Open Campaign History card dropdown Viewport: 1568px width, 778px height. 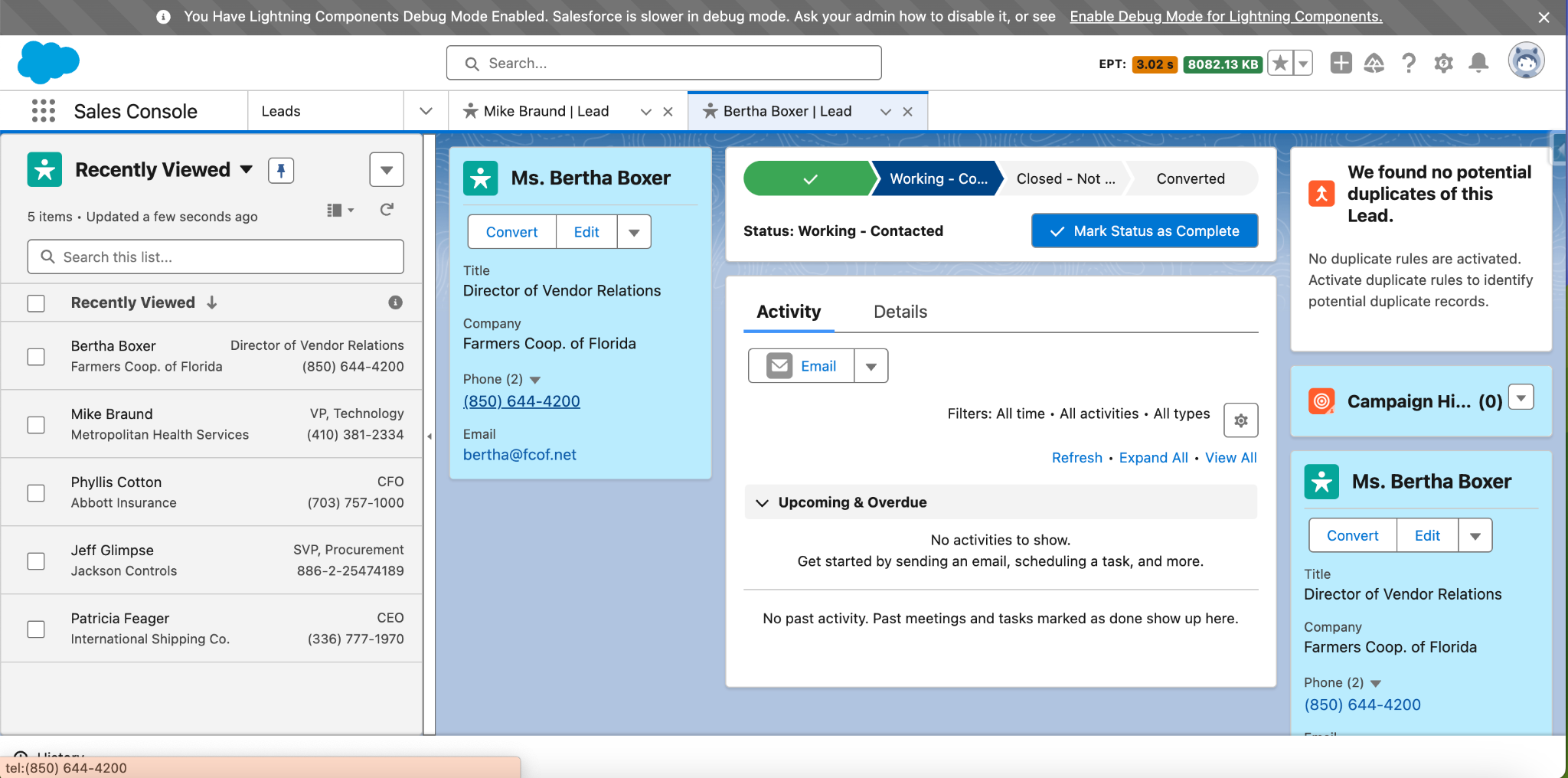1521,397
